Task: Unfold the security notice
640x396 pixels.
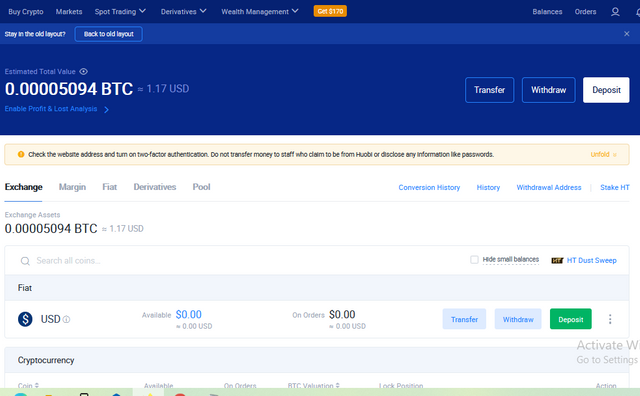Action: (x=603, y=154)
